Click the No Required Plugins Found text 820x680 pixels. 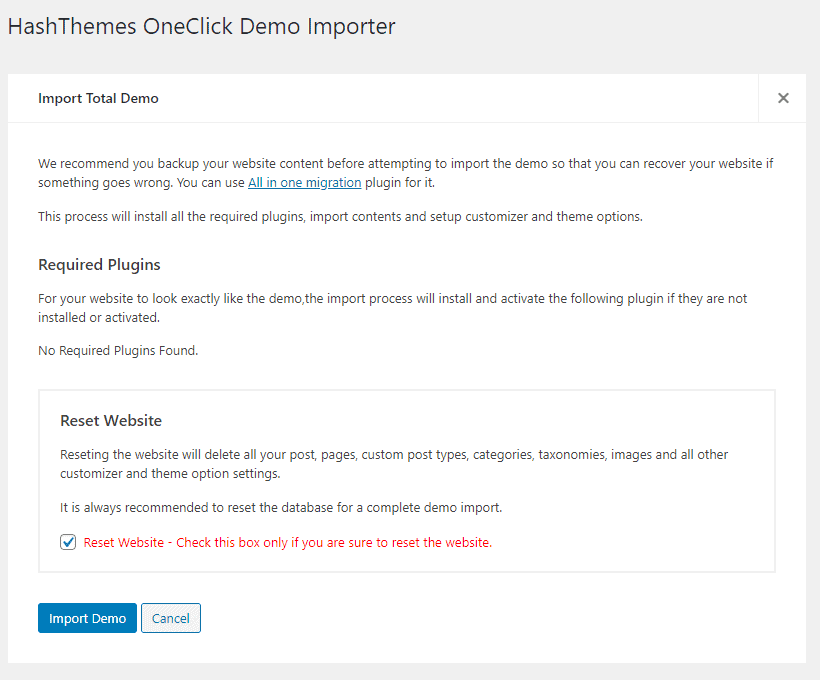pyautogui.click(x=118, y=350)
